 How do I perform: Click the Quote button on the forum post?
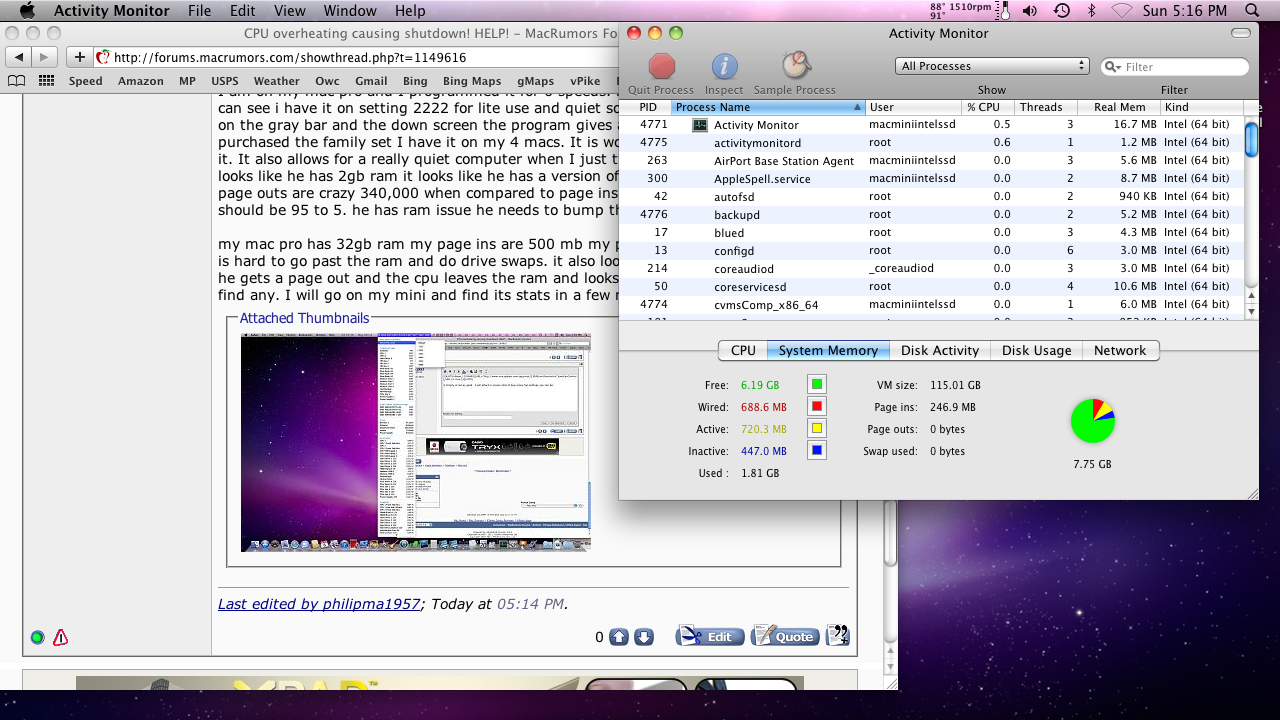tap(784, 636)
